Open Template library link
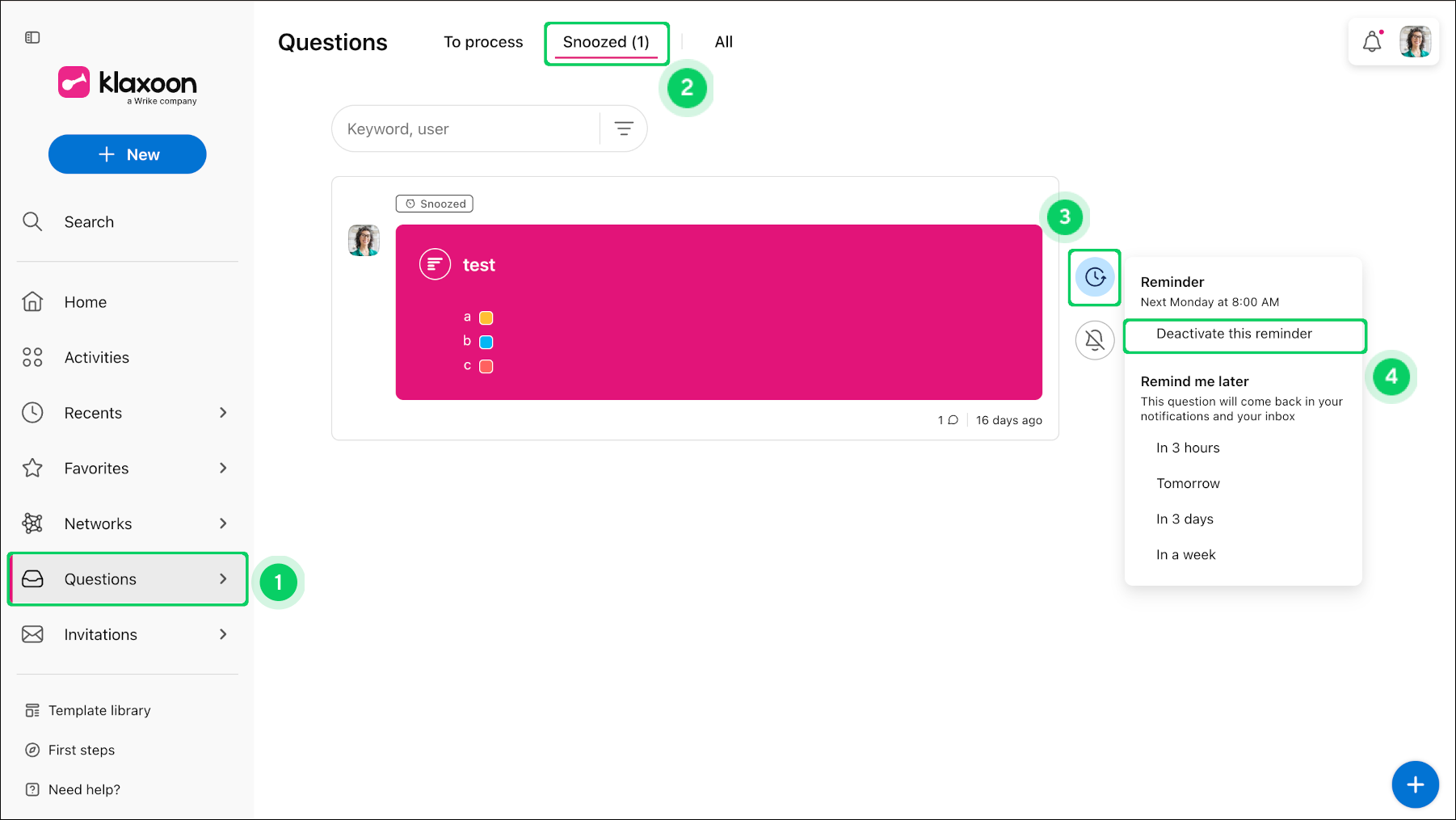 point(99,711)
